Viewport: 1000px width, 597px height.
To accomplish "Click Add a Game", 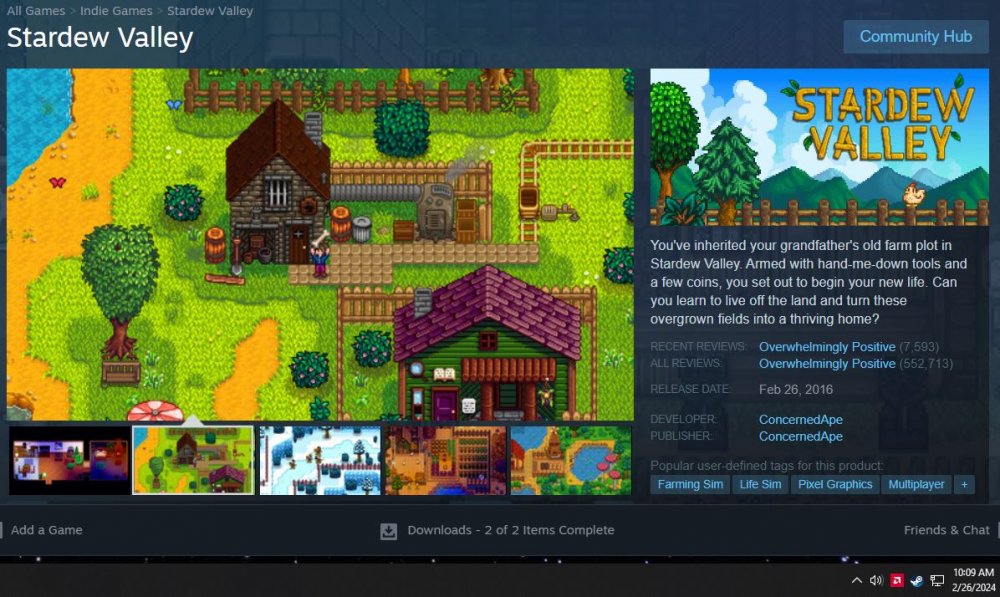I will click(x=46, y=530).
